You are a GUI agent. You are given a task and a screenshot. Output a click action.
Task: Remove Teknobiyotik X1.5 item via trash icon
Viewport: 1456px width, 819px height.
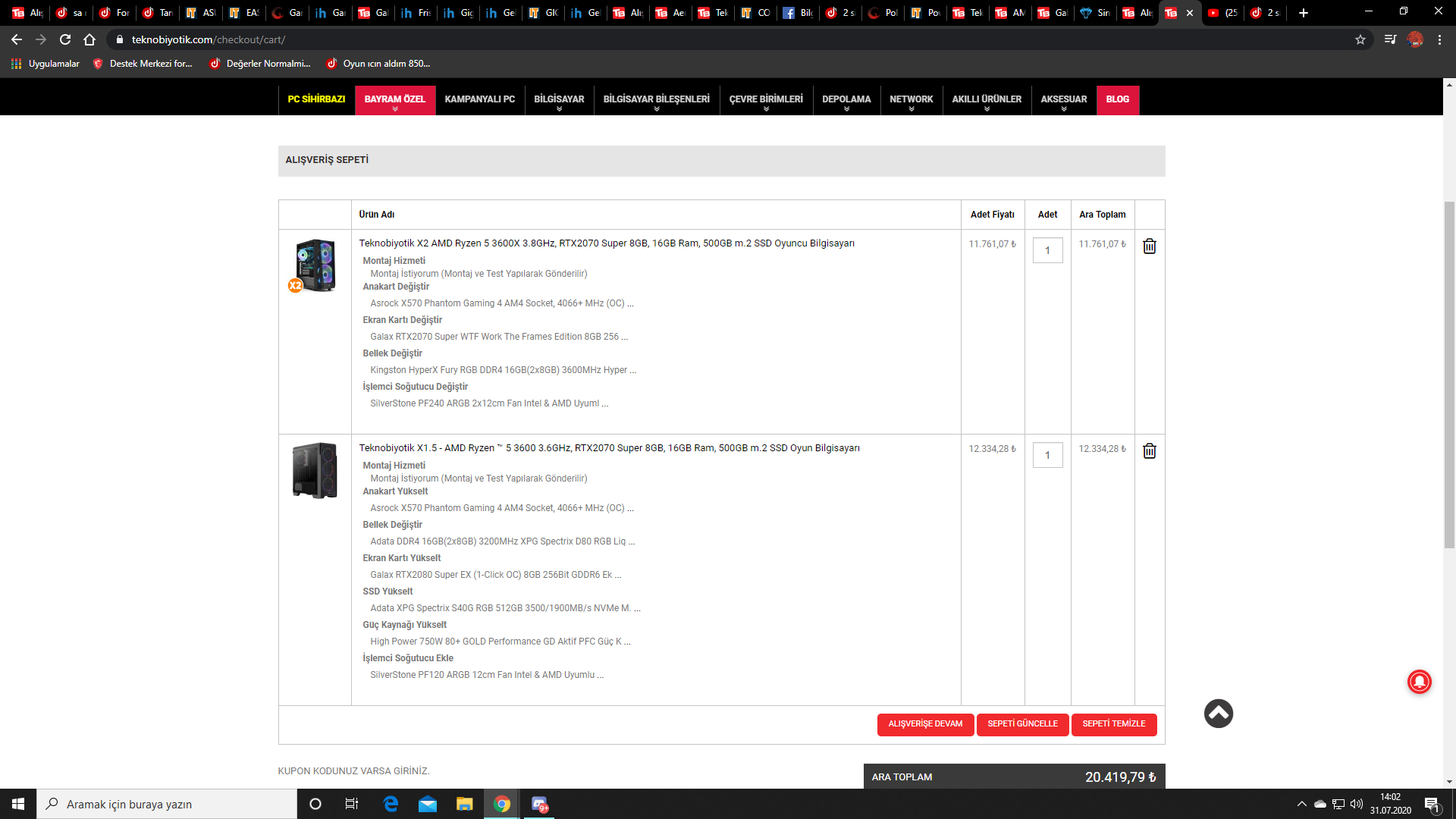click(1149, 451)
